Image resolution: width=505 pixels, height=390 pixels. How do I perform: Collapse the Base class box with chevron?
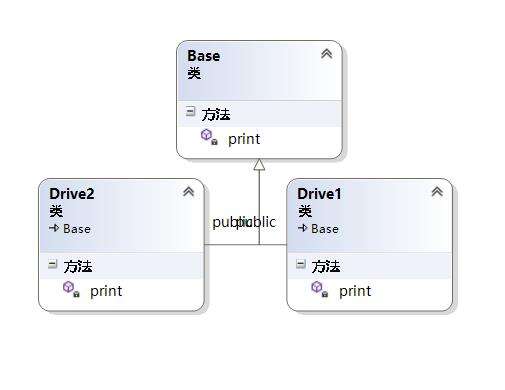[x=326, y=54]
